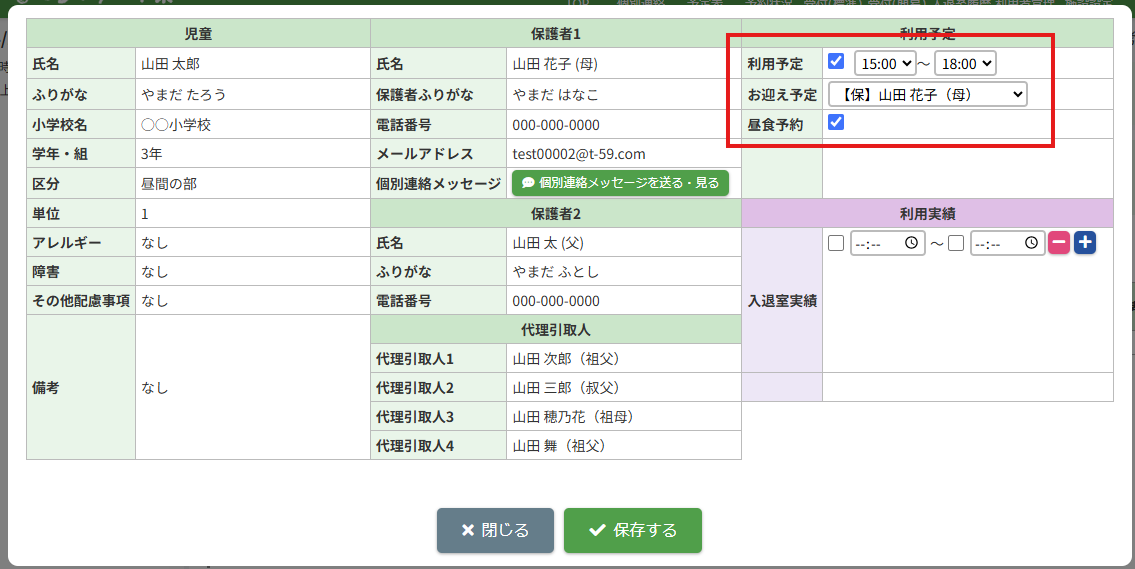Open the 15:00 start time dropdown

[885, 63]
